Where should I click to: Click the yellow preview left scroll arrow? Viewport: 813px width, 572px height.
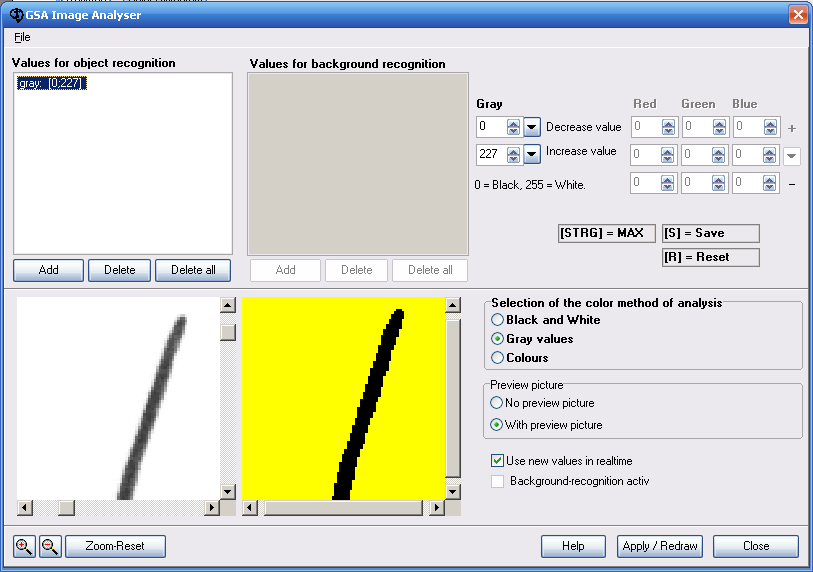tap(250, 508)
